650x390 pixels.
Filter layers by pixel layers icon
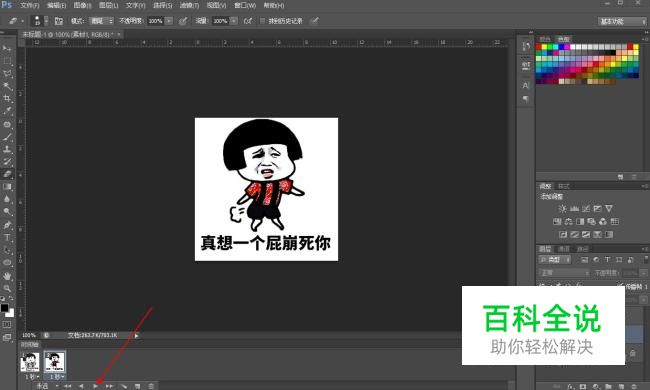(585, 260)
